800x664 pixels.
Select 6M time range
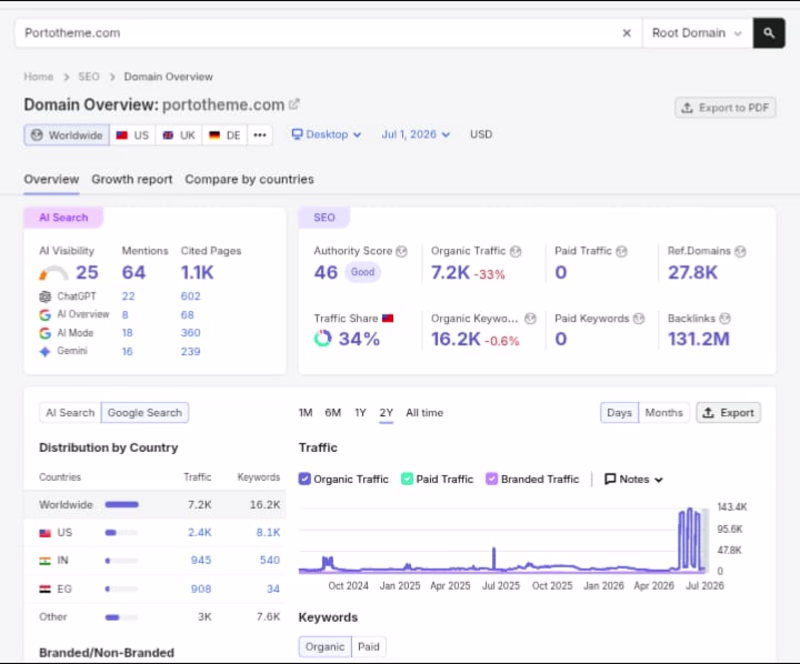pos(333,412)
